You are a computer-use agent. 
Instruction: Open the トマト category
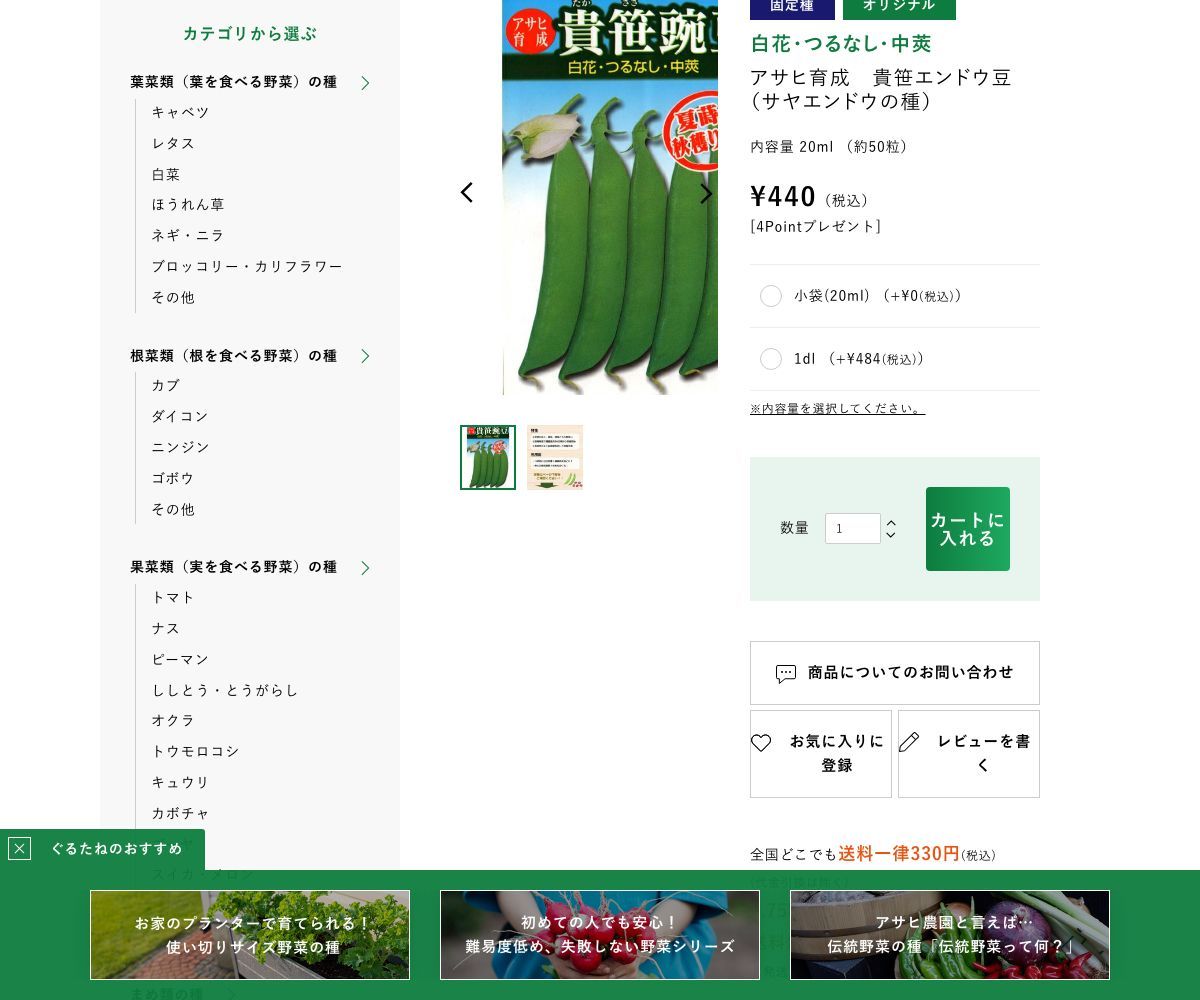(x=173, y=597)
